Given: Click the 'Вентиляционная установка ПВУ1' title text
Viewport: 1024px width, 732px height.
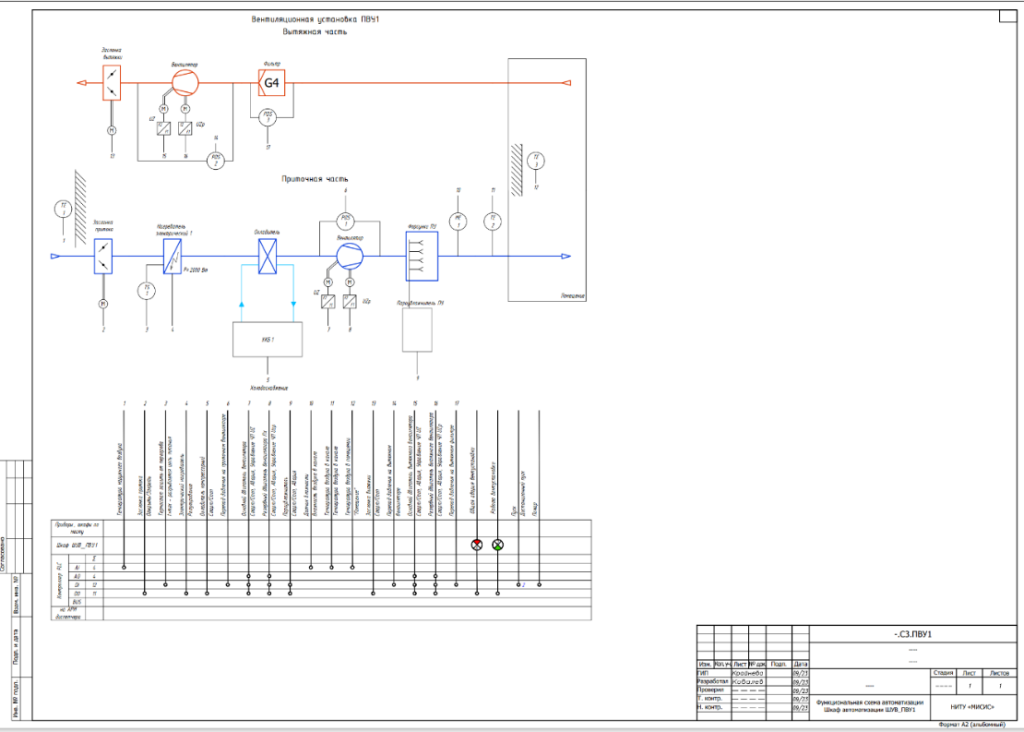Looking at the screenshot, I should click(x=315, y=20).
